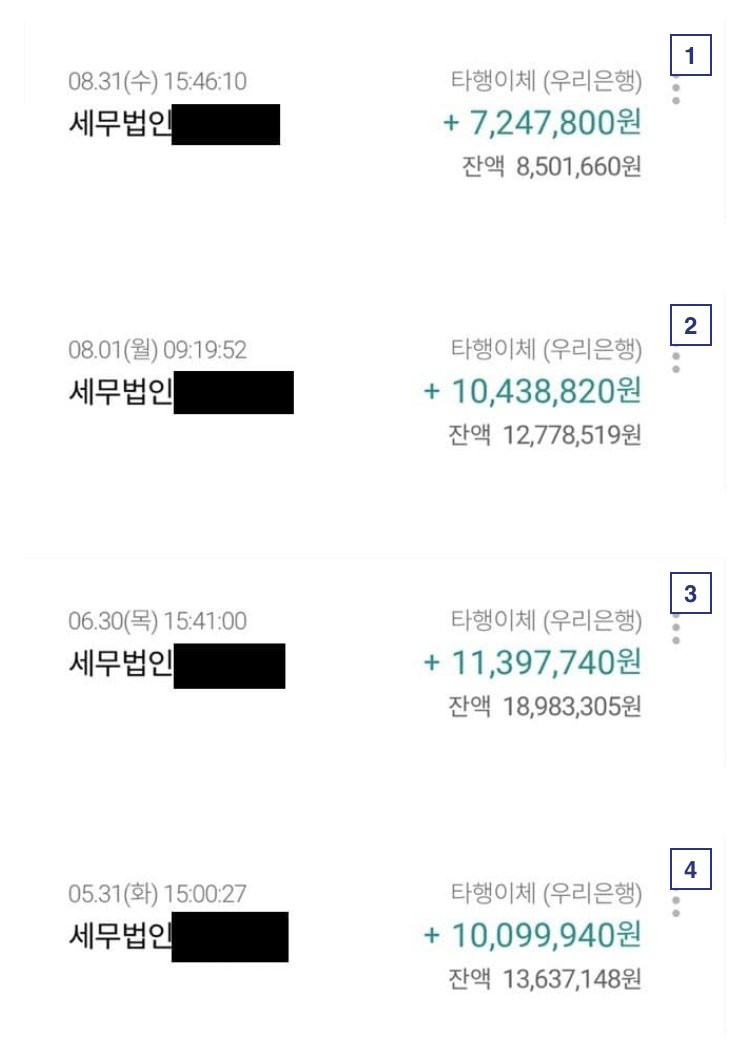The width and height of the screenshot is (750, 1061).
Task: Select the + 10,438,820원 deposit amount
Action: (x=532, y=392)
